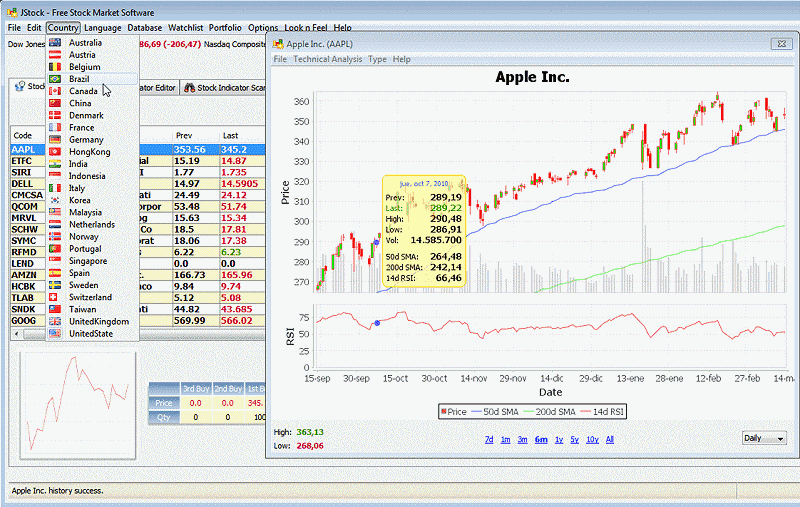This screenshot has width=800, height=507.
Task: Open the Database menu
Action: 144,28
